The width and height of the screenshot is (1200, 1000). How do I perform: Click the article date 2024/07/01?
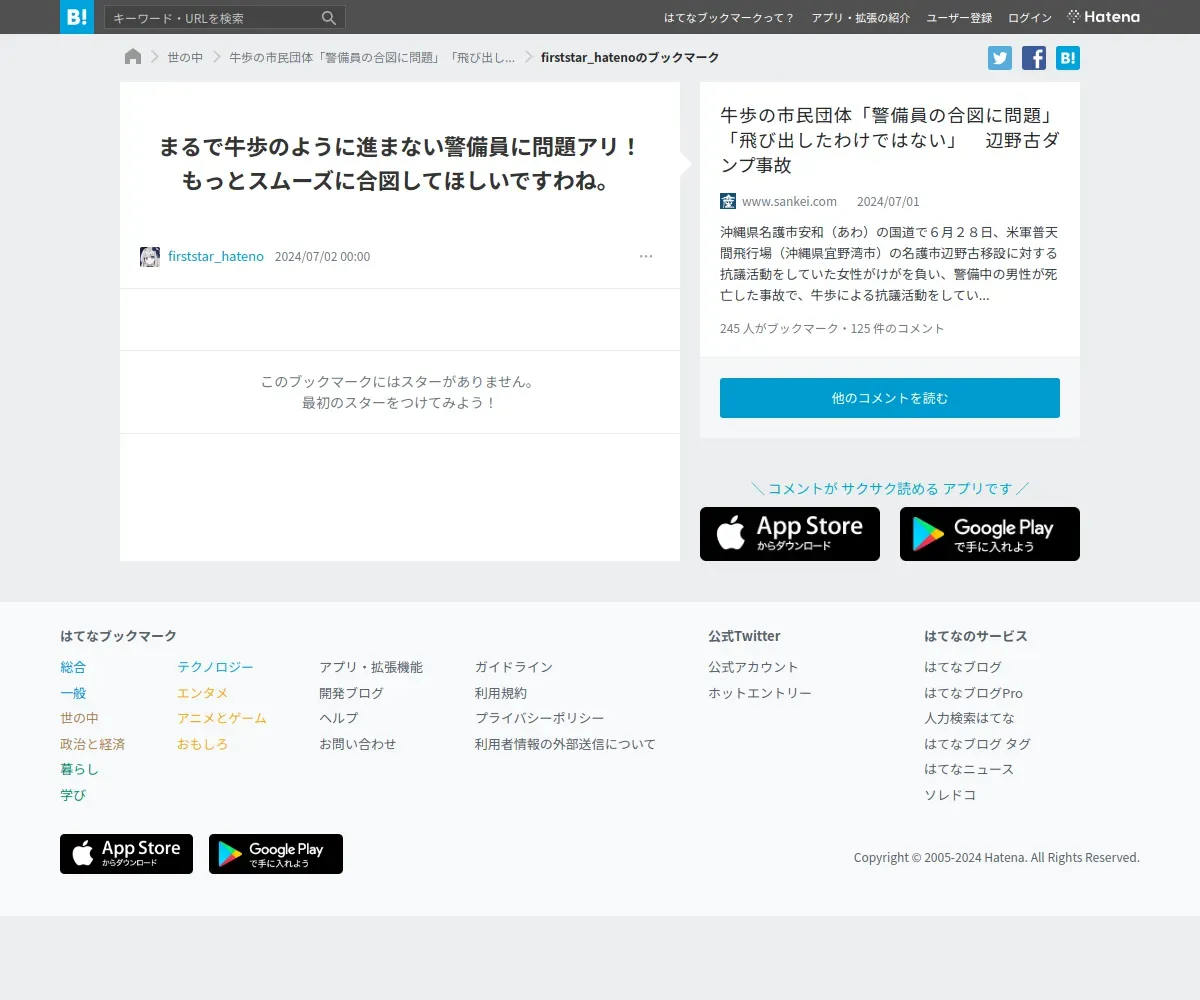point(888,201)
